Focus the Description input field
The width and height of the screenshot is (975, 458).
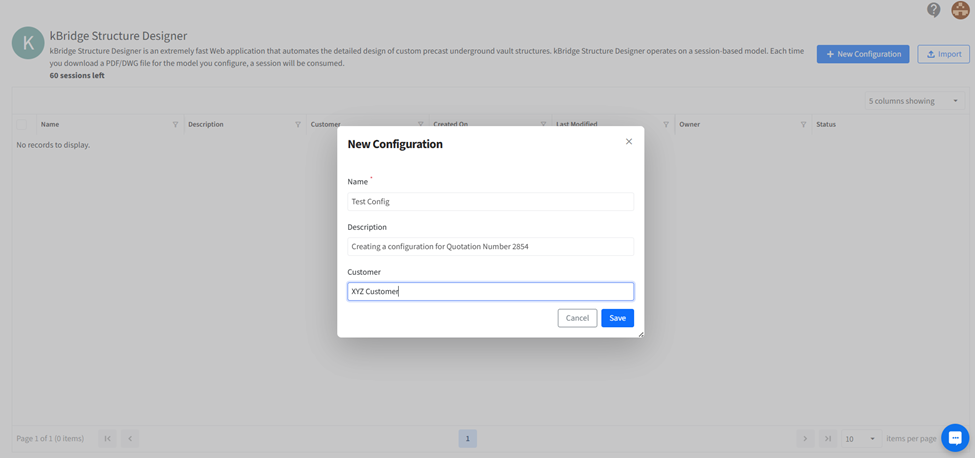click(491, 247)
